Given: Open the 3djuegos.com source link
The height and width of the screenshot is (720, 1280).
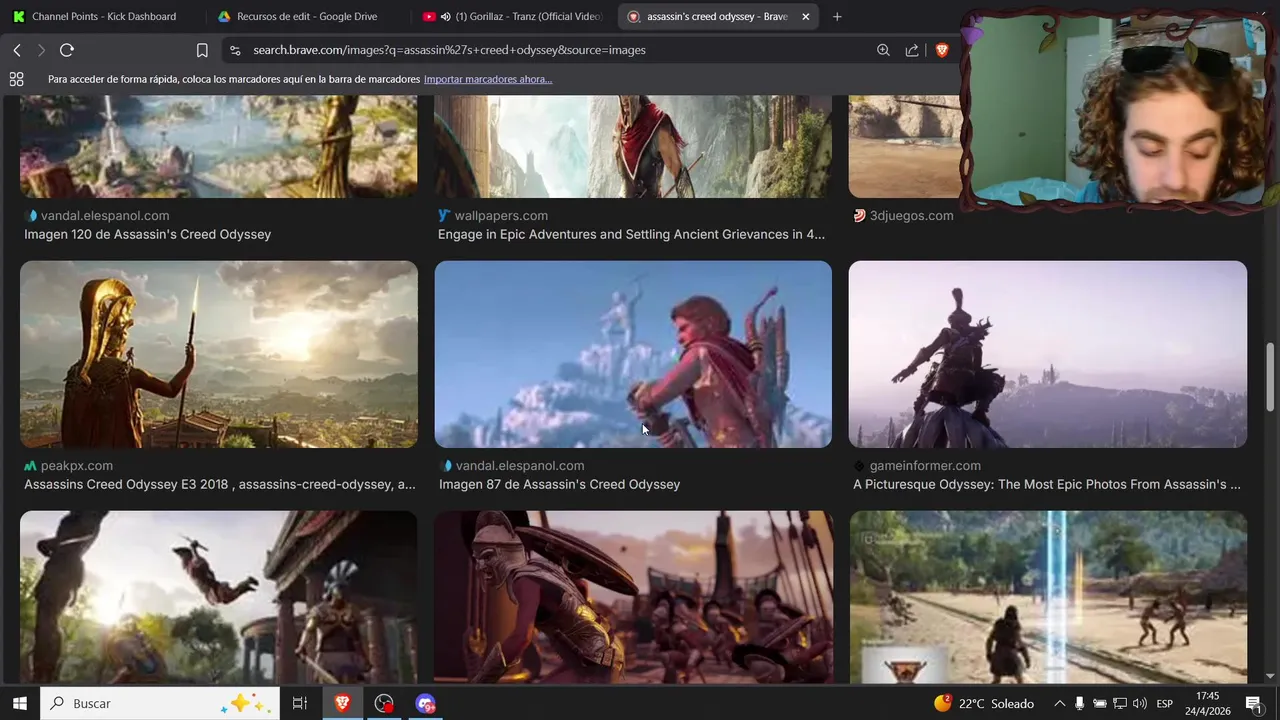Looking at the screenshot, I should (x=911, y=215).
